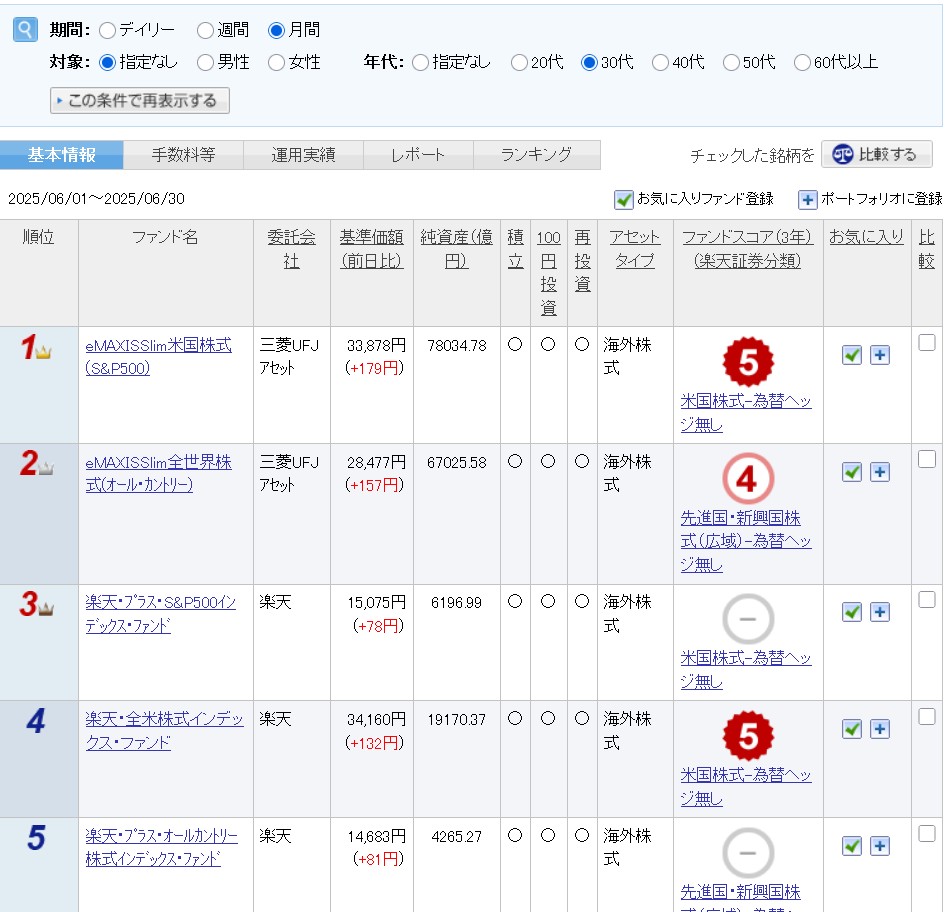Screen dimensions: 946x912
Task: Favorite the eMAXIS Slim 全世界株式 fund
Action: tap(851, 472)
